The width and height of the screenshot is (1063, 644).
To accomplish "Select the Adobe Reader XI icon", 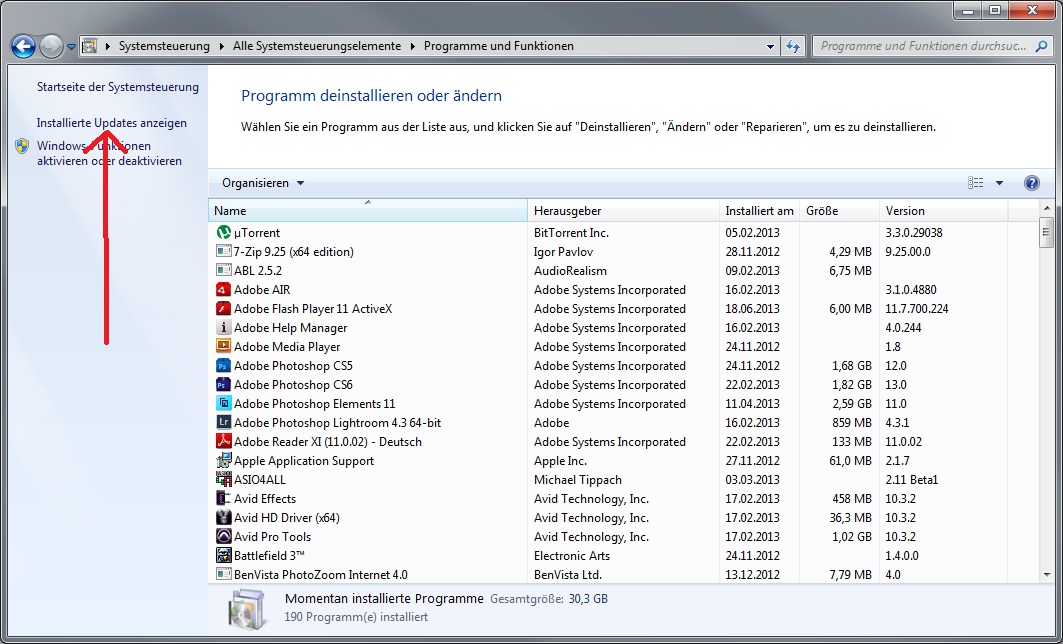I will tap(224, 441).
